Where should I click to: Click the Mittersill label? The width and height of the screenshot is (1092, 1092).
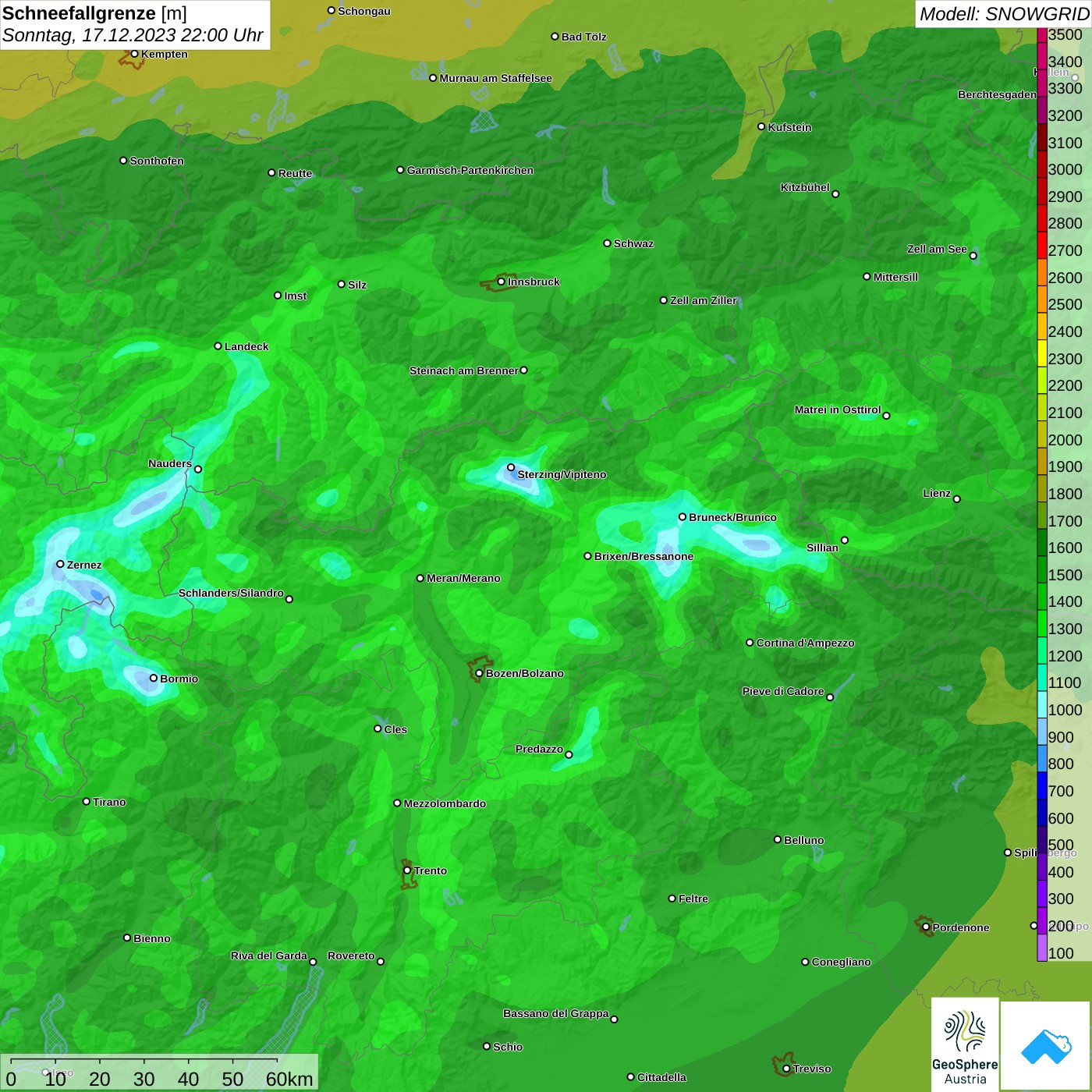(x=895, y=277)
